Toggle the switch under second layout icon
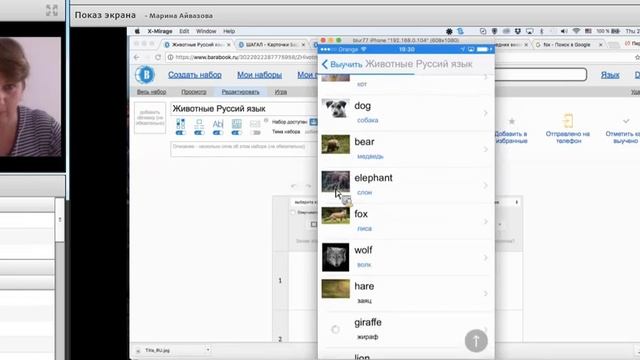 (x=199, y=133)
